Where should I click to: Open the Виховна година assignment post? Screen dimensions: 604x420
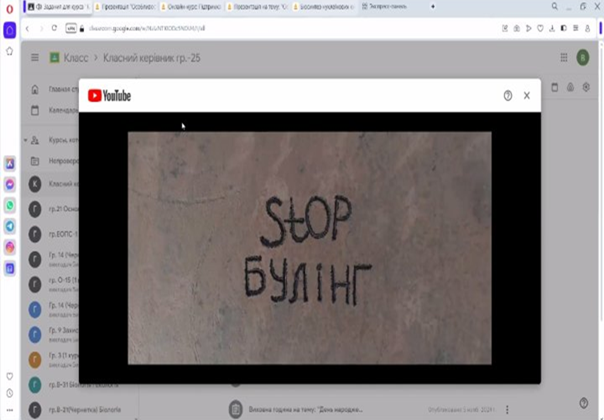click(305, 409)
